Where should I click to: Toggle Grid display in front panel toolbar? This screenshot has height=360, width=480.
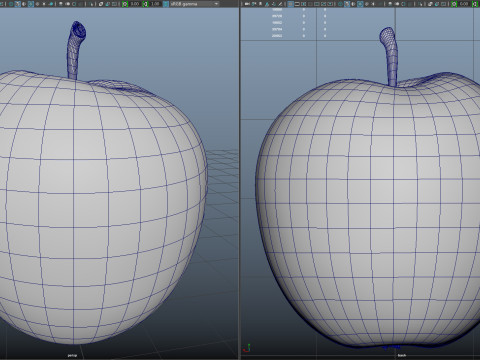[291, 4]
